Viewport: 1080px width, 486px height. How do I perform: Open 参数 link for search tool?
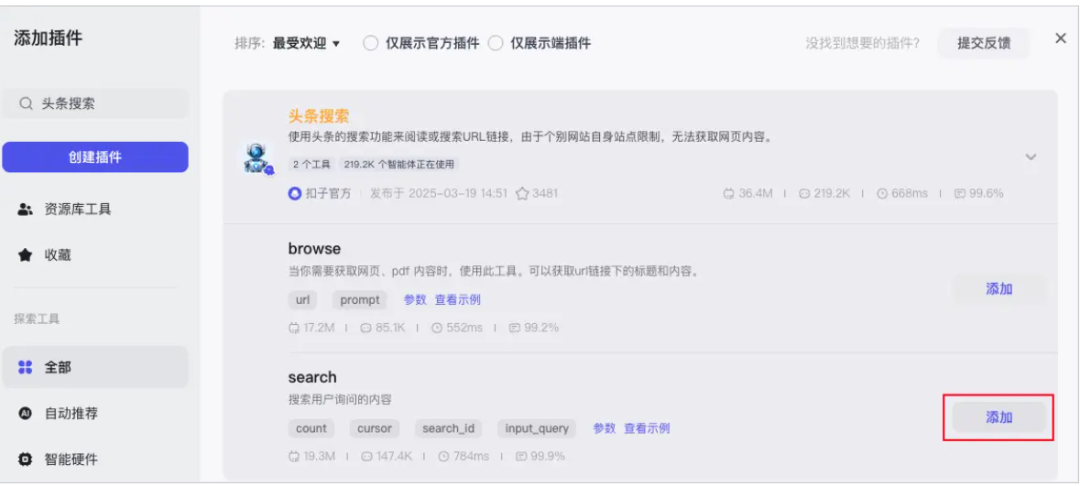click(604, 428)
